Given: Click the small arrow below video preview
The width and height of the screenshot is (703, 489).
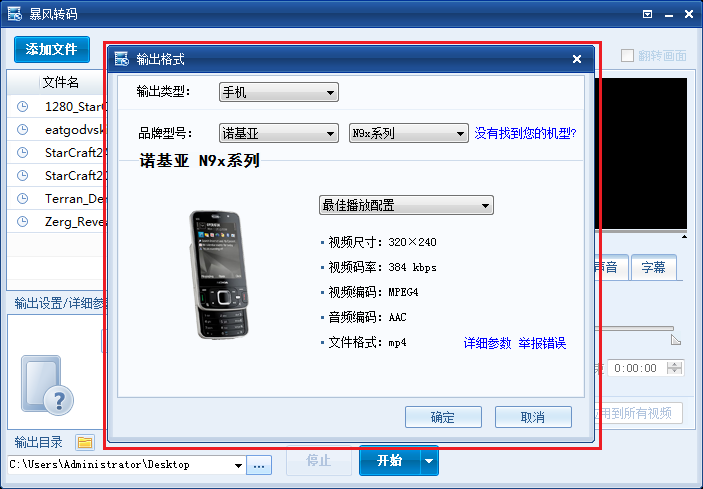Looking at the screenshot, I should coord(684,237).
